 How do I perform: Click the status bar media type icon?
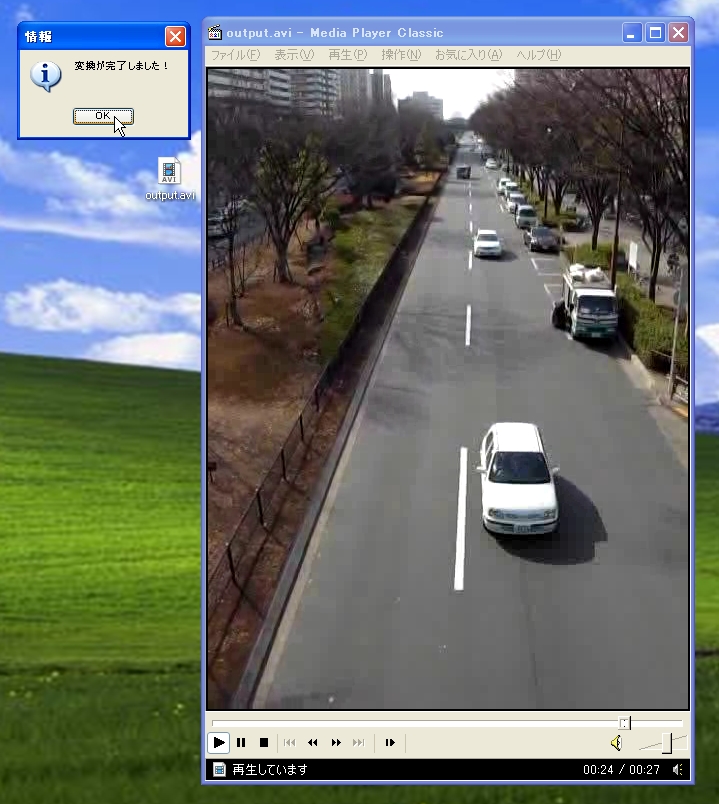[219, 769]
